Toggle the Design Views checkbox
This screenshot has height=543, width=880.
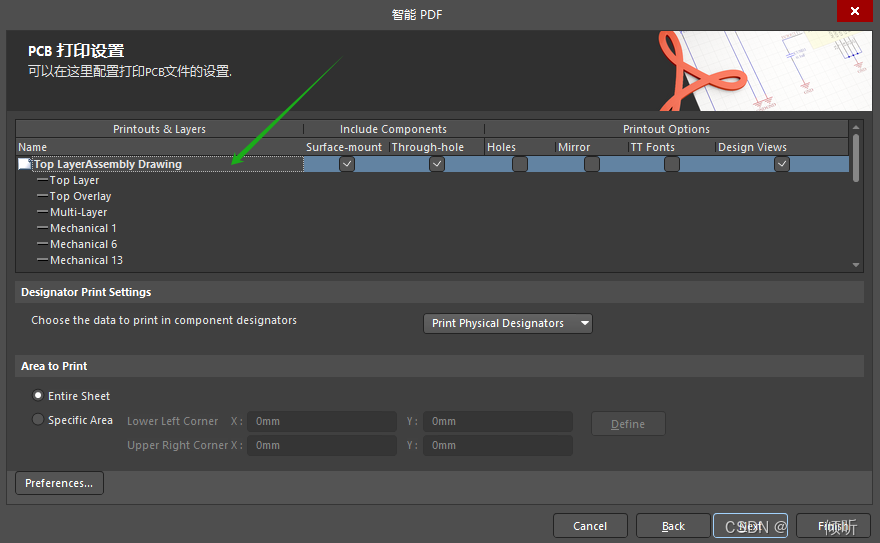(x=782, y=164)
